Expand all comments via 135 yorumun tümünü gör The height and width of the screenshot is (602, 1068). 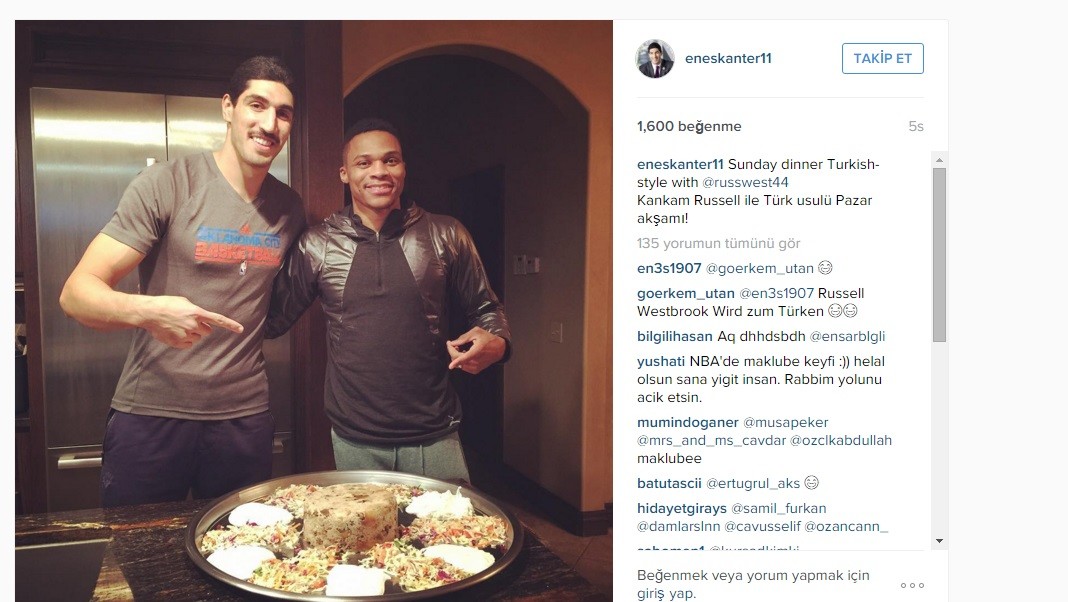pos(719,243)
